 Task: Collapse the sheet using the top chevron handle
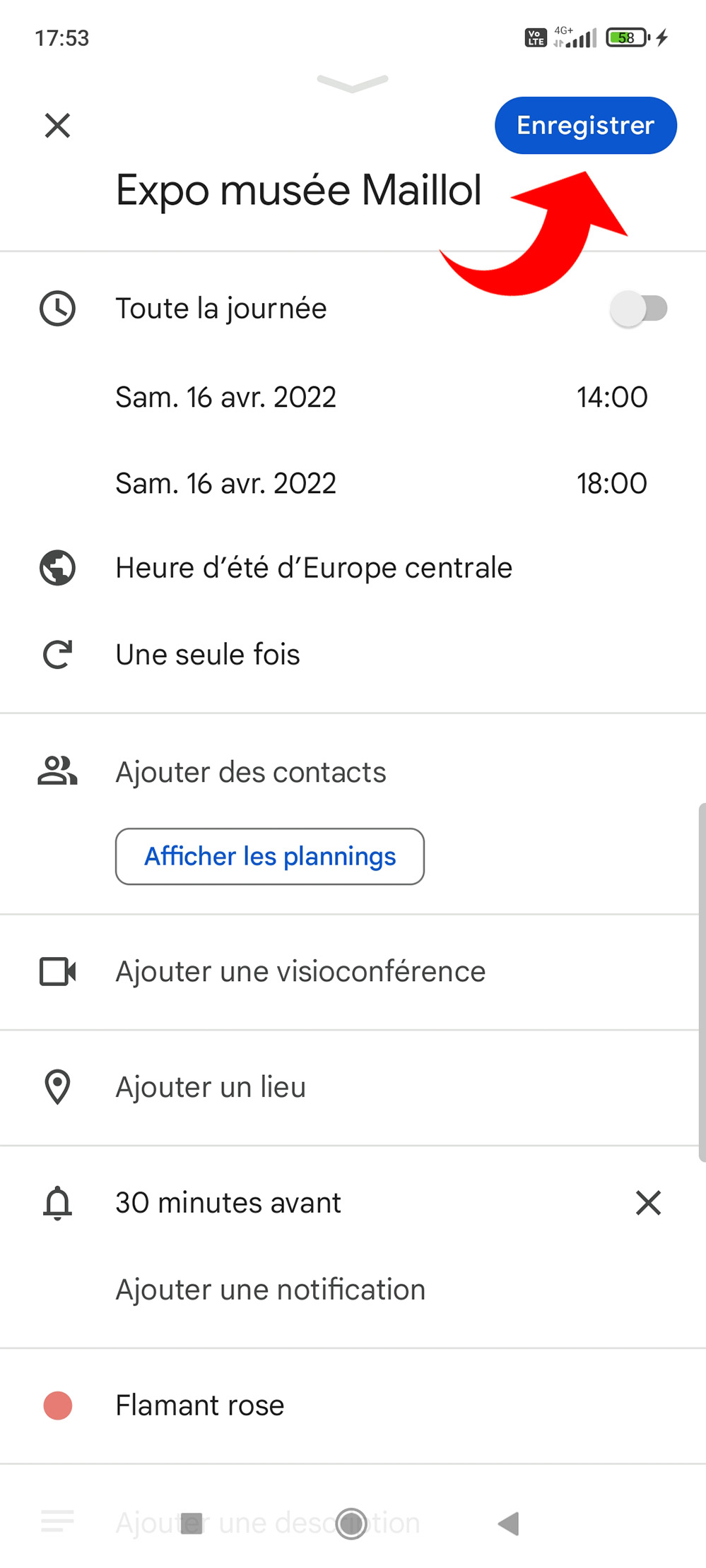pyautogui.click(x=353, y=83)
